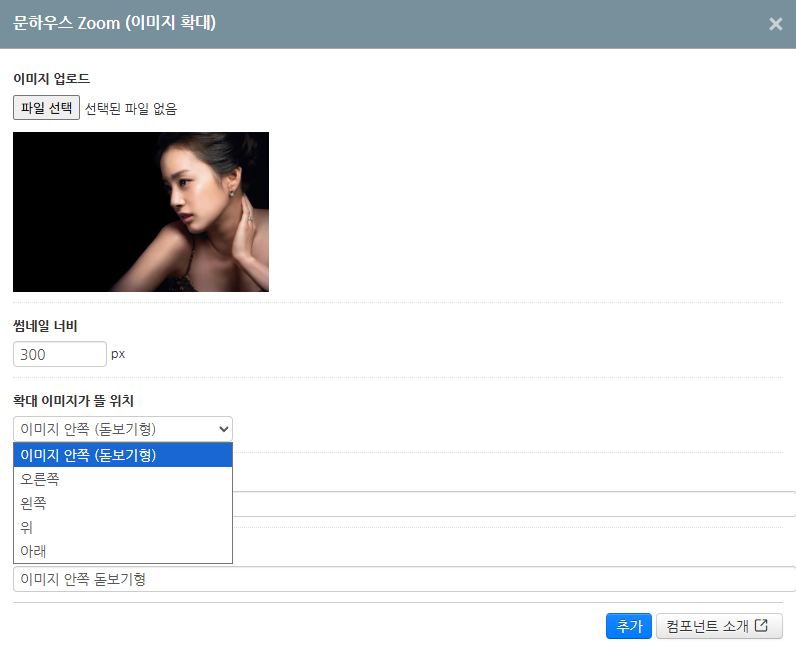The width and height of the screenshot is (796, 646).
Task: Click the uploaded portrait thumbnail image
Action: (x=141, y=212)
